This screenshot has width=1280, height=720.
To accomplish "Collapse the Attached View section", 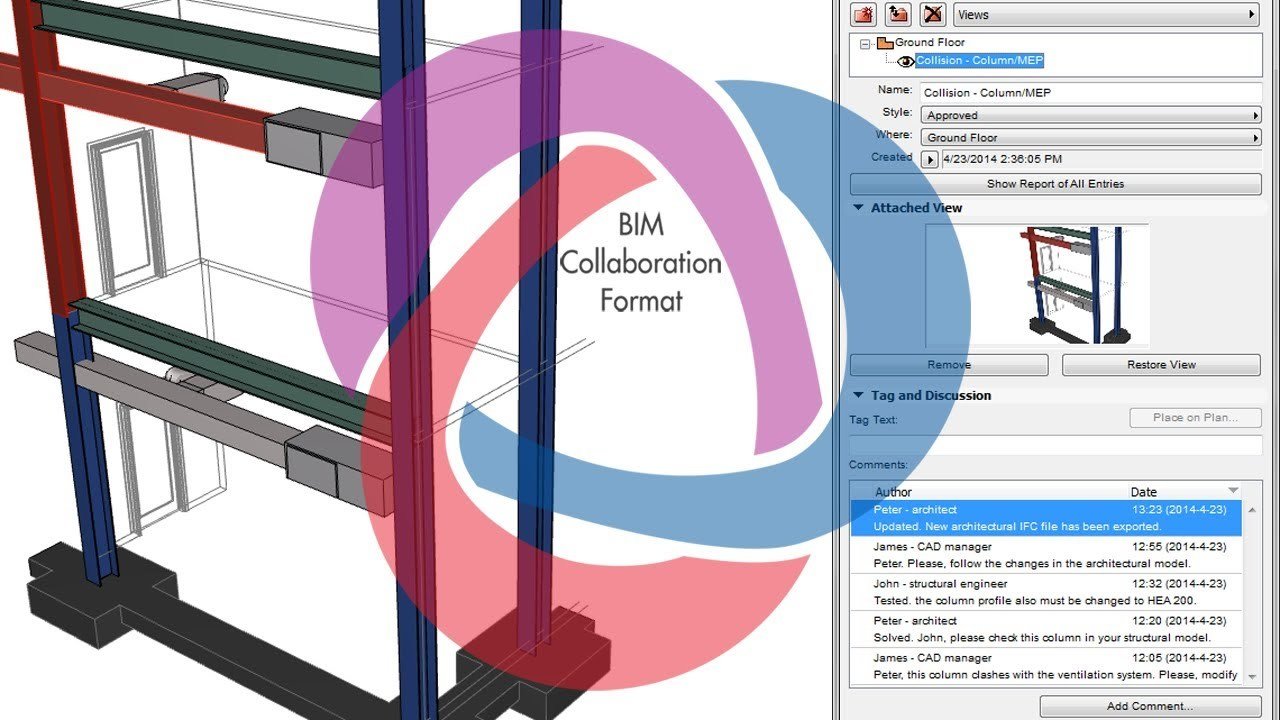I will tap(858, 208).
